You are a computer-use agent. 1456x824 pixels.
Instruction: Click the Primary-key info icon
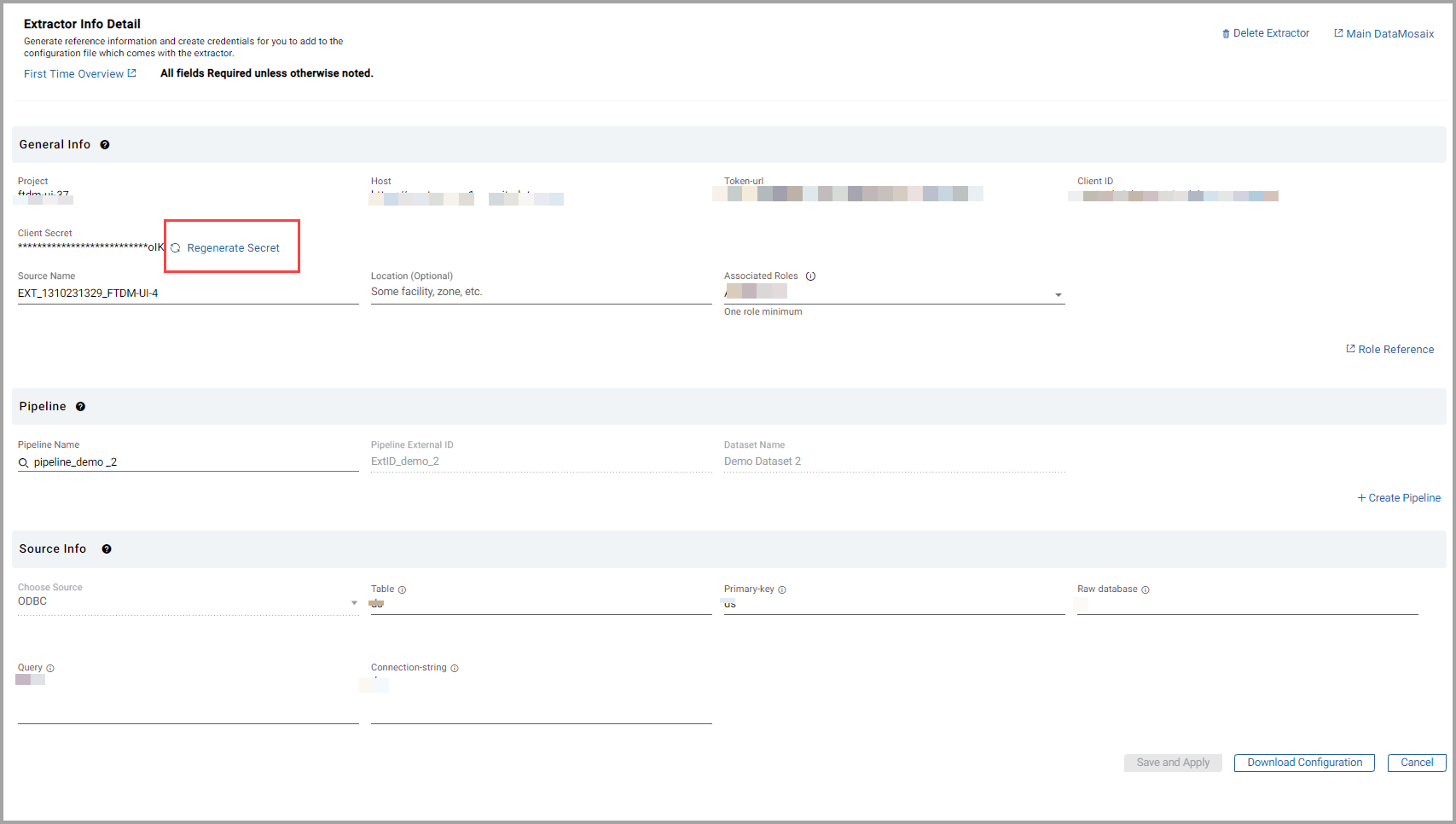[x=782, y=590]
